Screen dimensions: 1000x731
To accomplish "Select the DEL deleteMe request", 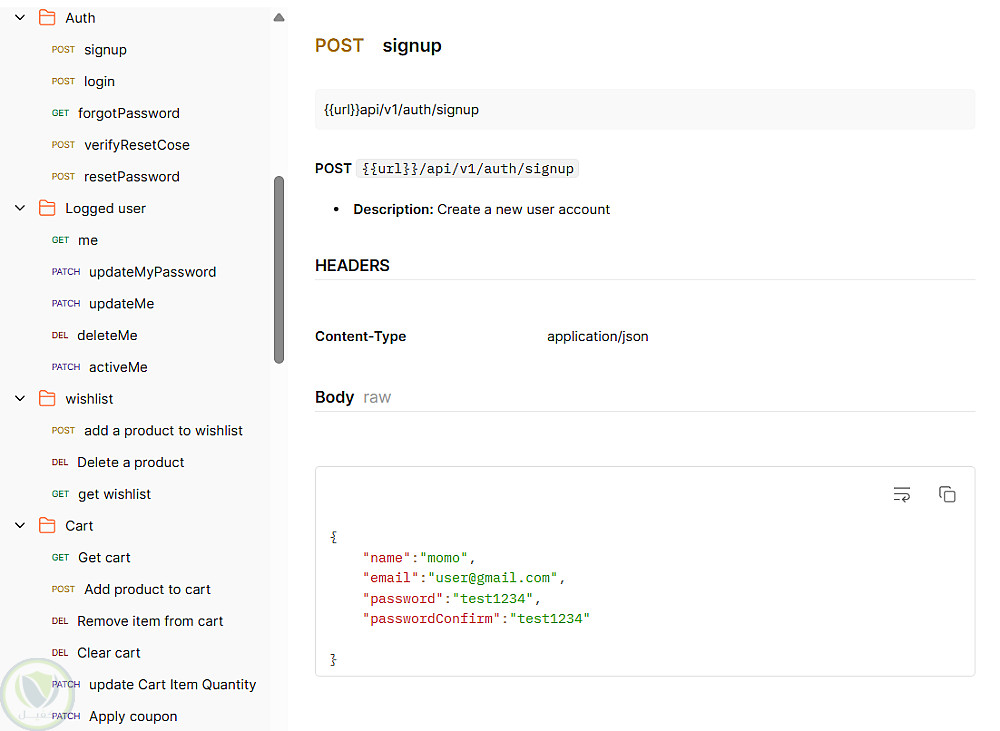I will 107,335.
